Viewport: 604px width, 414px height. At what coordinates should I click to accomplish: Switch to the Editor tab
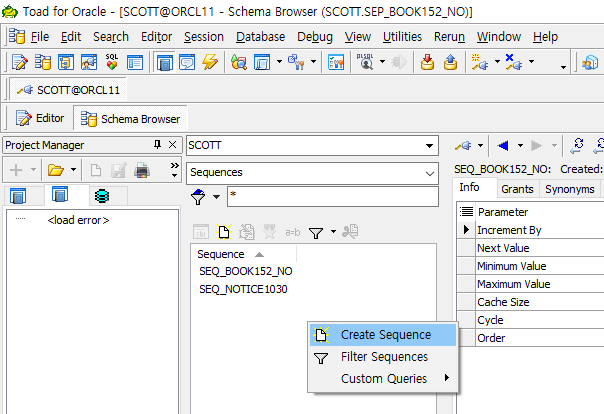pyautogui.click(x=40, y=118)
